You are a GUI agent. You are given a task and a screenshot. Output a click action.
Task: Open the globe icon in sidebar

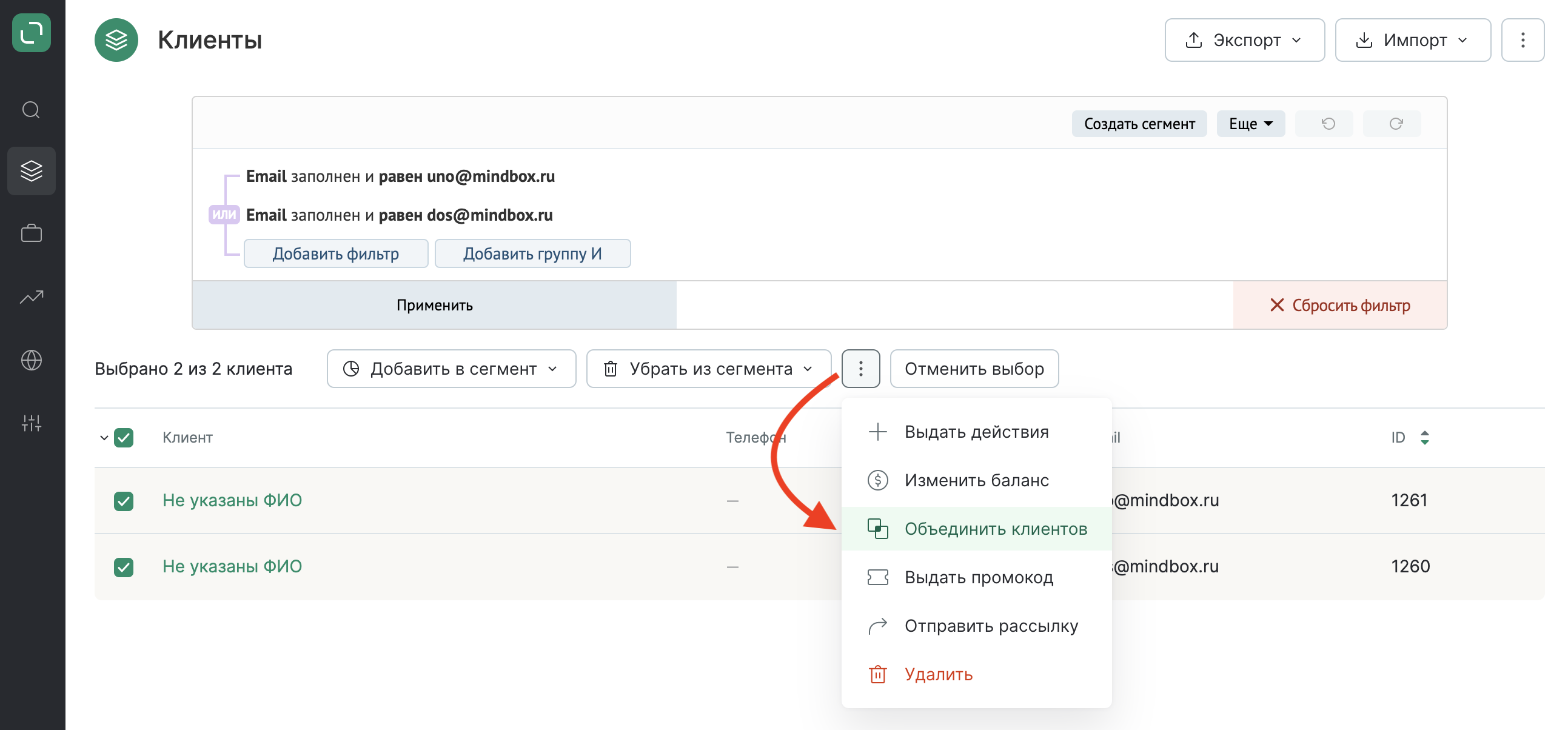[x=31, y=360]
